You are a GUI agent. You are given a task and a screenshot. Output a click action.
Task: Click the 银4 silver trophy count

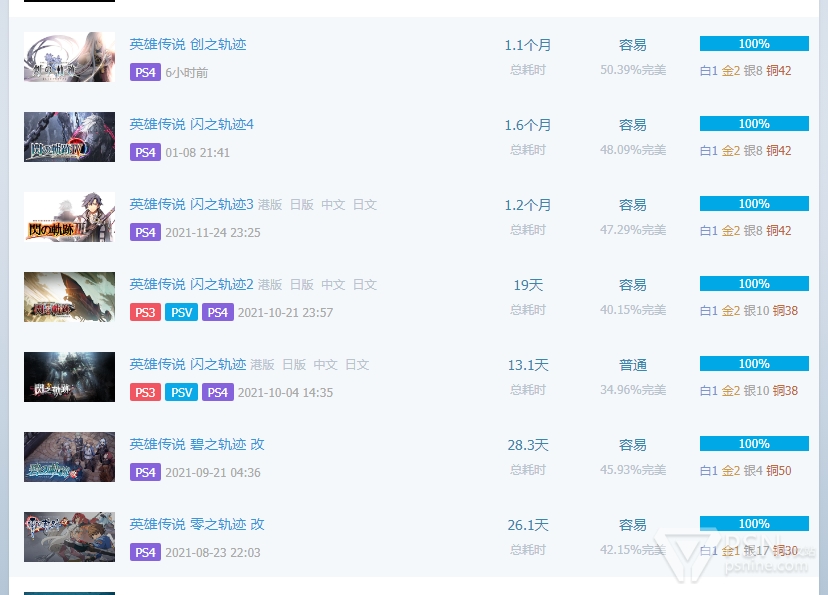click(x=753, y=471)
